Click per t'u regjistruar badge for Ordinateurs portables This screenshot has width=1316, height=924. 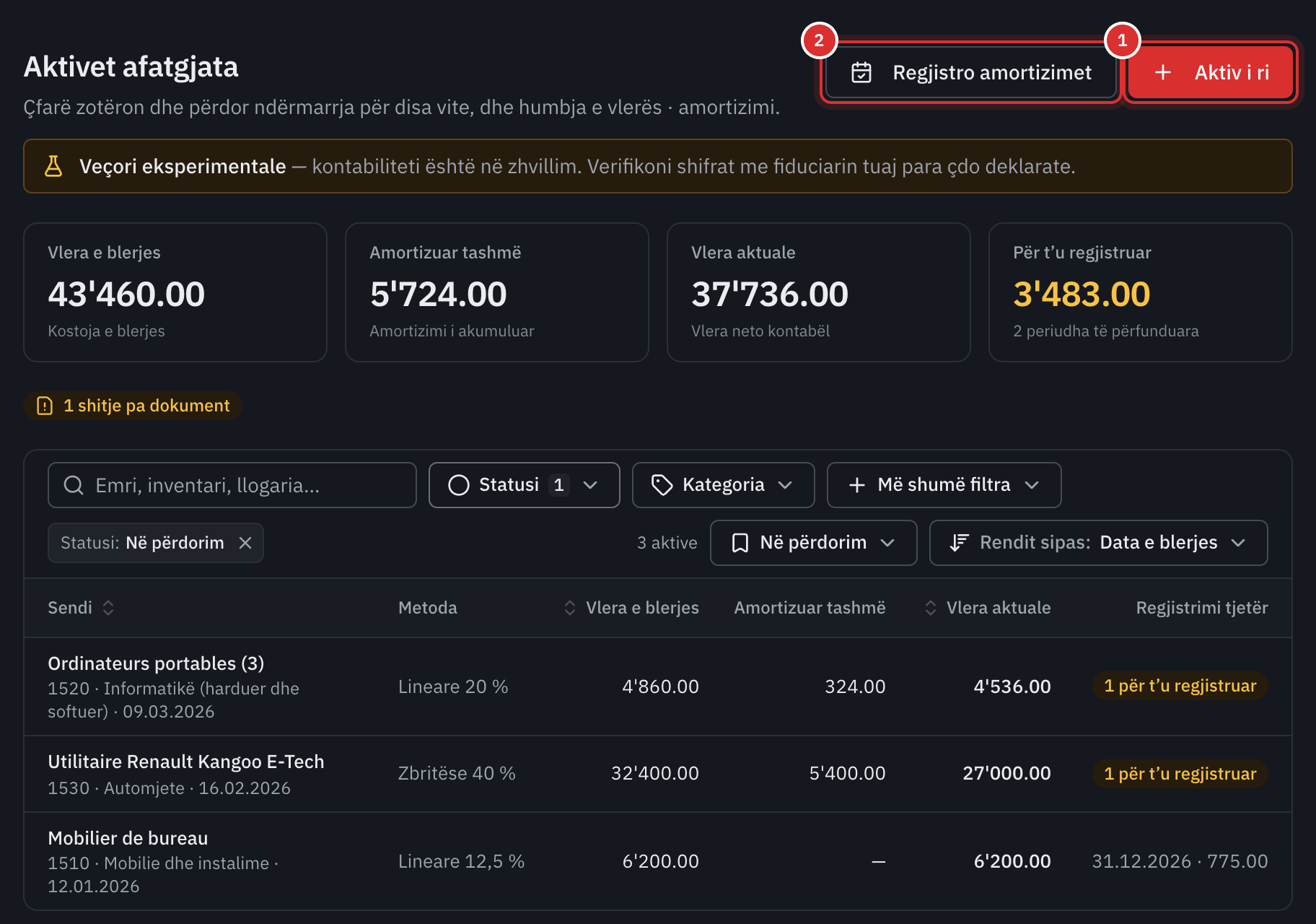(1180, 686)
